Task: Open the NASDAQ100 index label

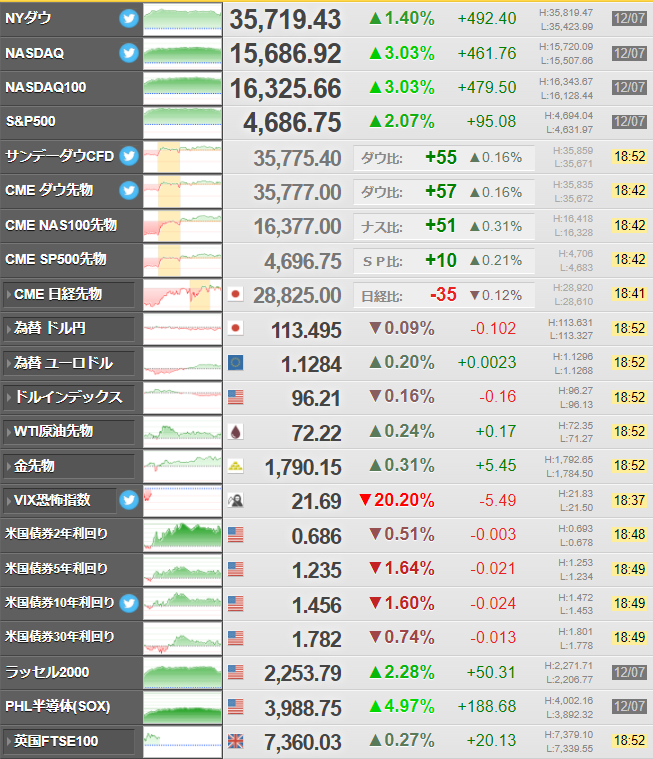Action: pyautogui.click(x=46, y=87)
